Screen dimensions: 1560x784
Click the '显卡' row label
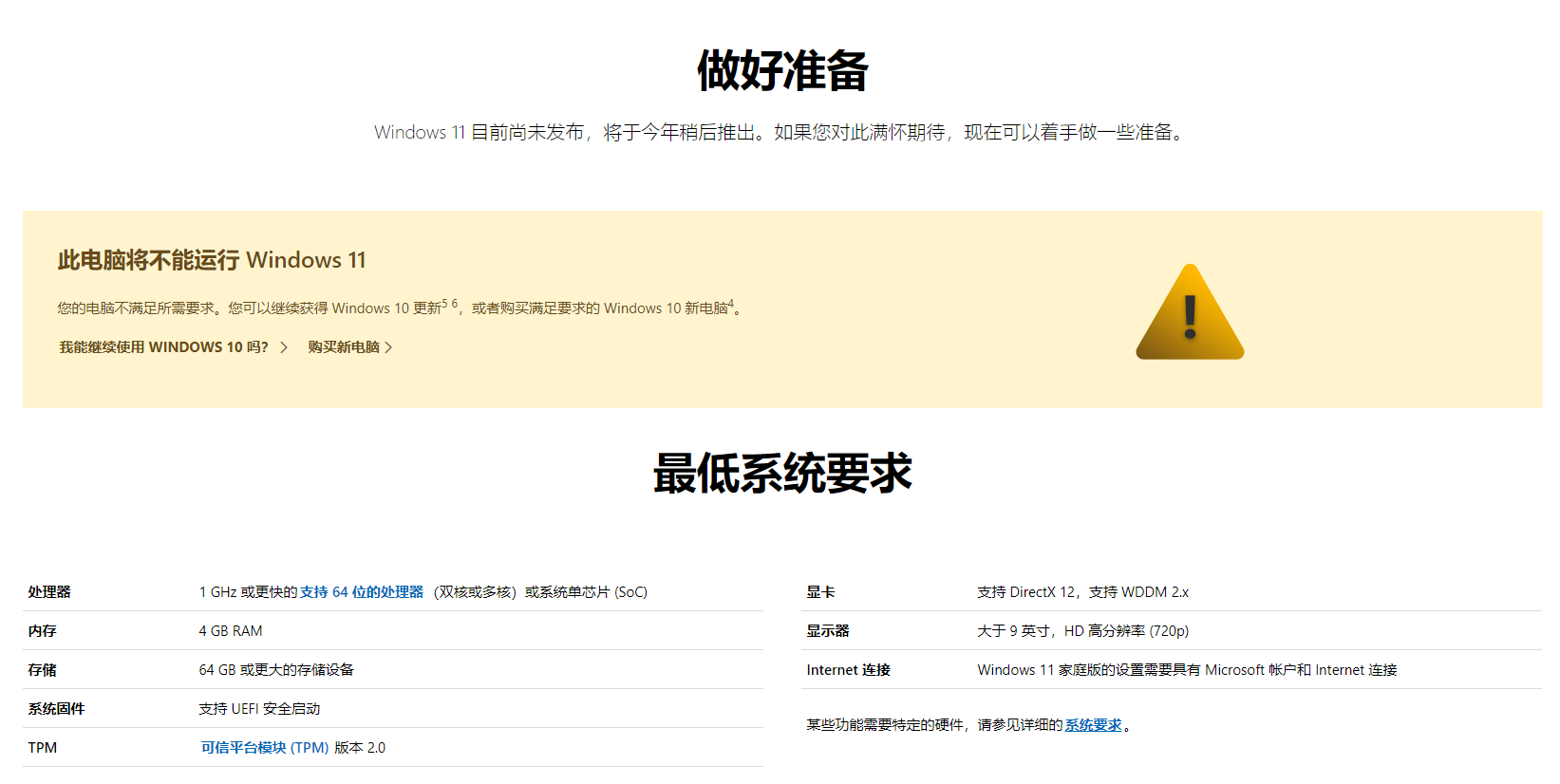(820, 592)
